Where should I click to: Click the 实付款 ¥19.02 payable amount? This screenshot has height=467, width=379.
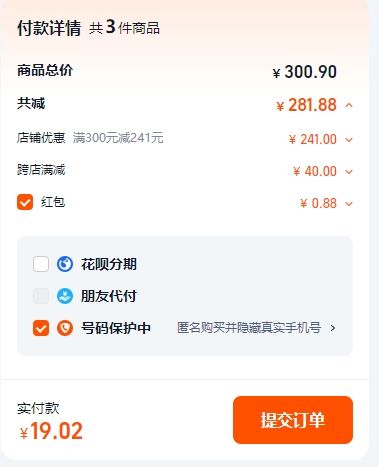coord(51,431)
